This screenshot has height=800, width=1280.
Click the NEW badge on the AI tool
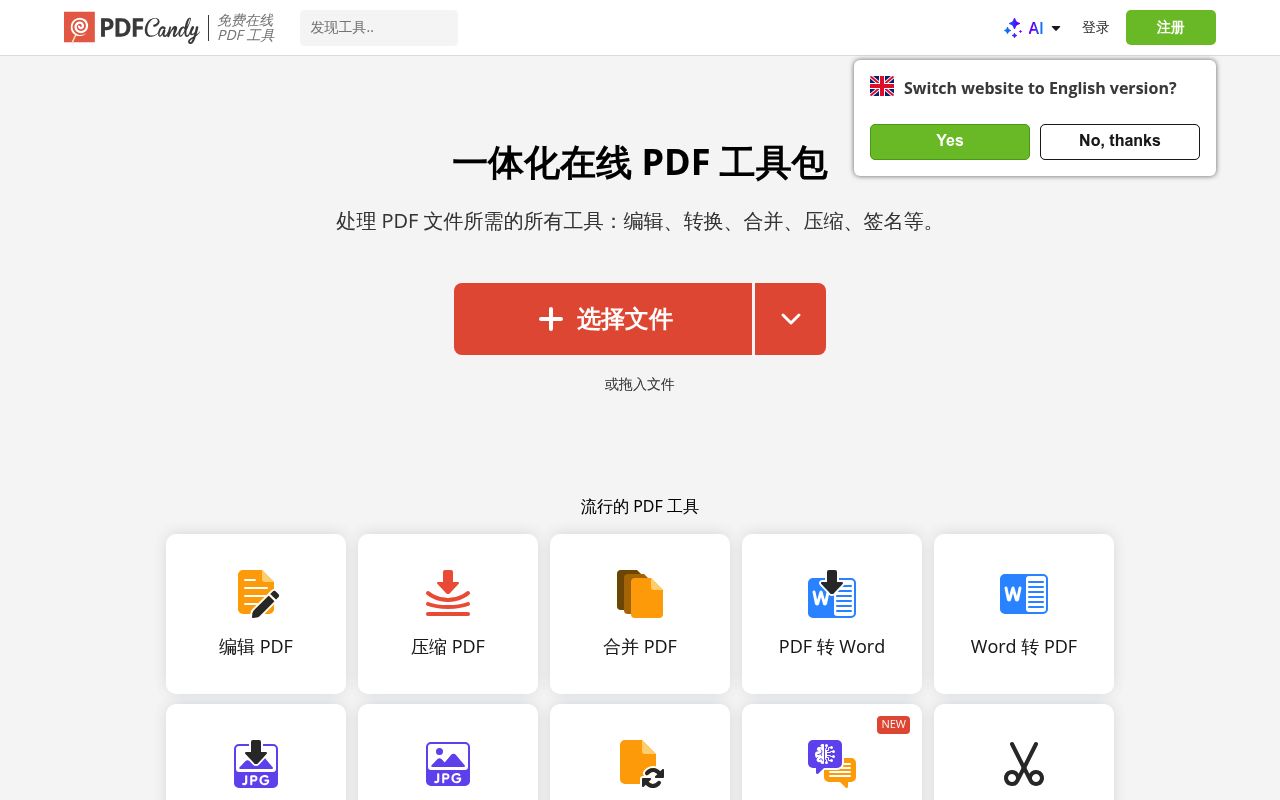(894, 724)
